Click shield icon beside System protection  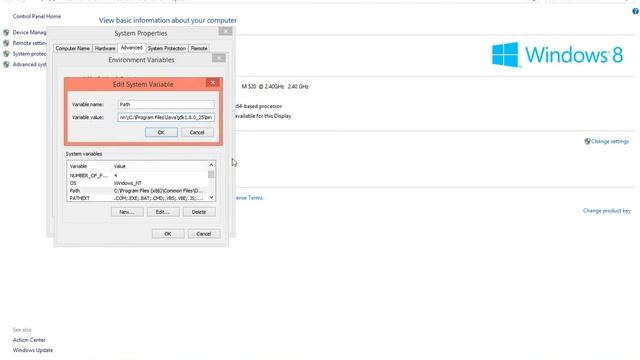point(6,54)
